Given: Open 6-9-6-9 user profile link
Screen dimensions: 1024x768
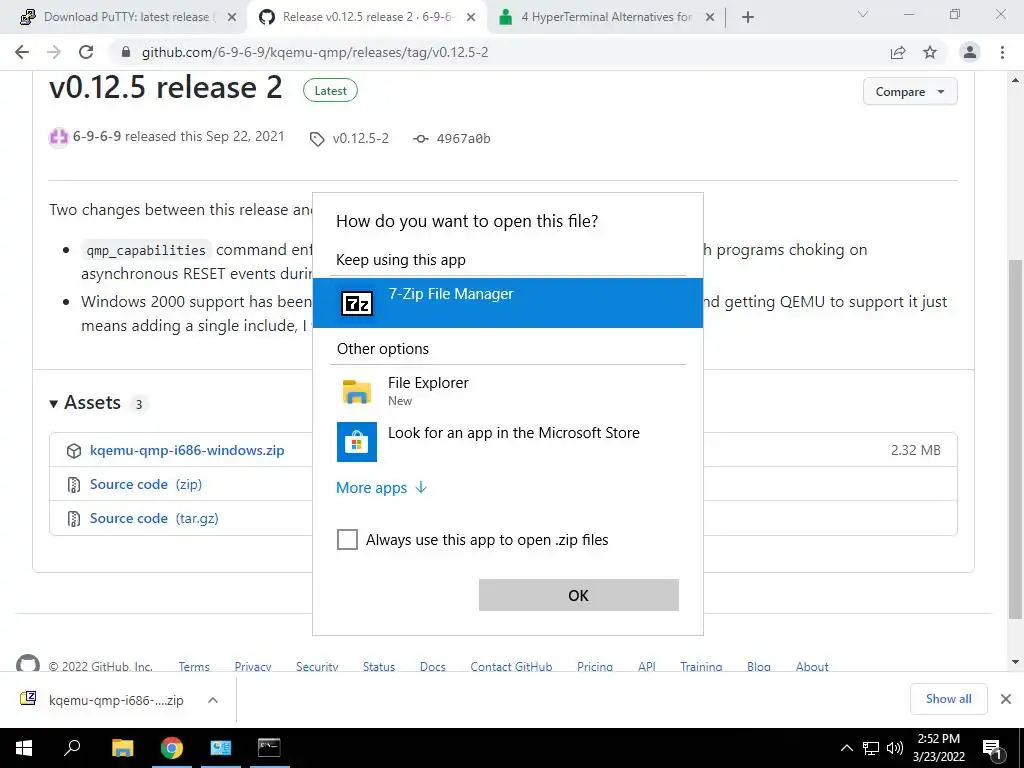Looking at the screenshot, I should [97, 136].
